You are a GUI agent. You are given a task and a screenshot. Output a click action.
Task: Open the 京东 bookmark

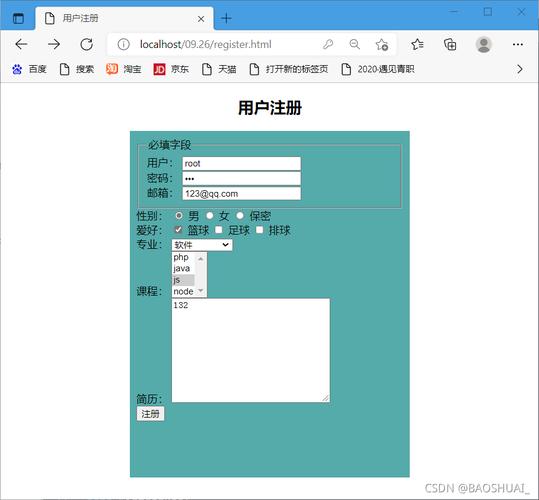coord(171,69)
